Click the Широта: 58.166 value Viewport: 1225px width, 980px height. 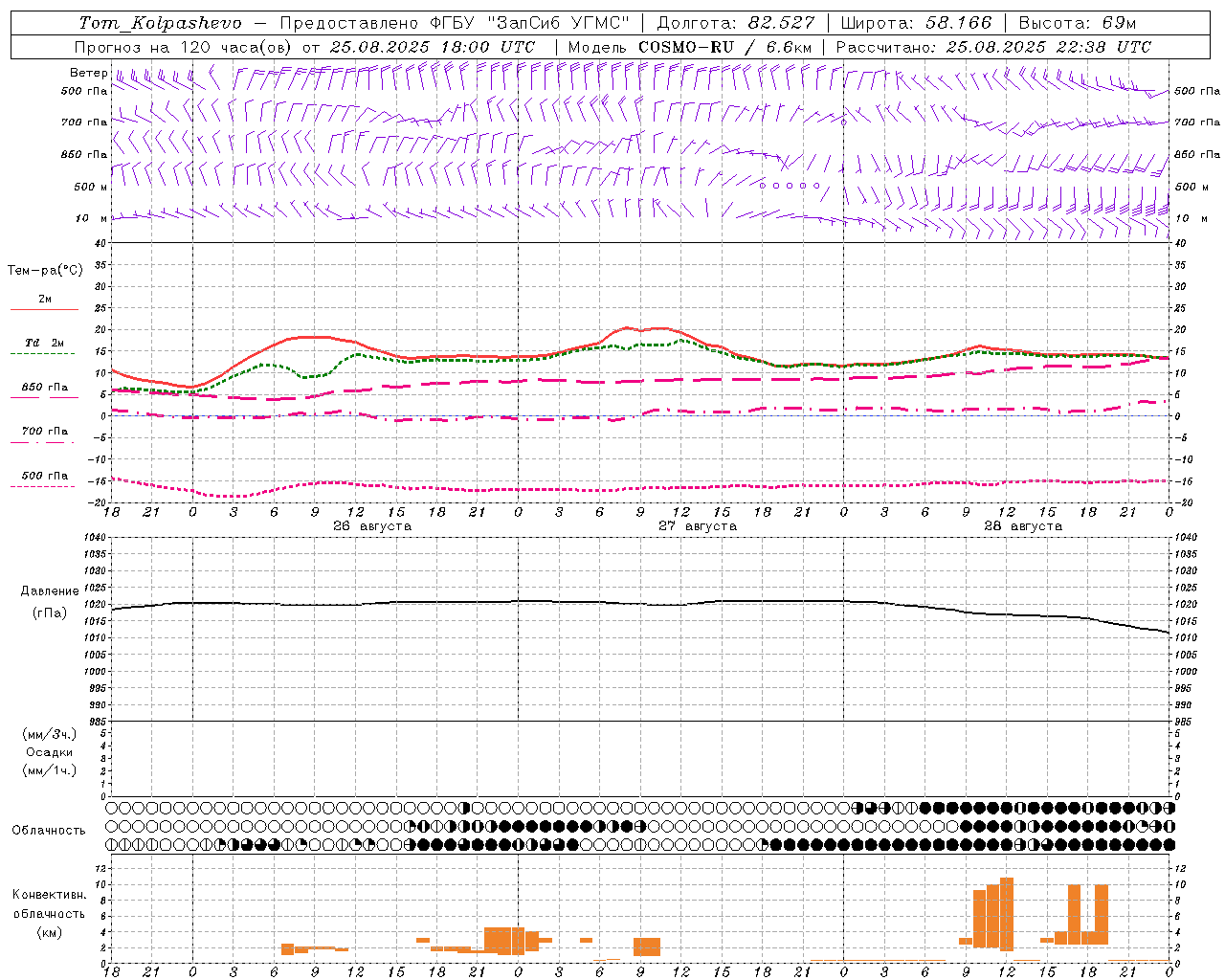point(917,23)
